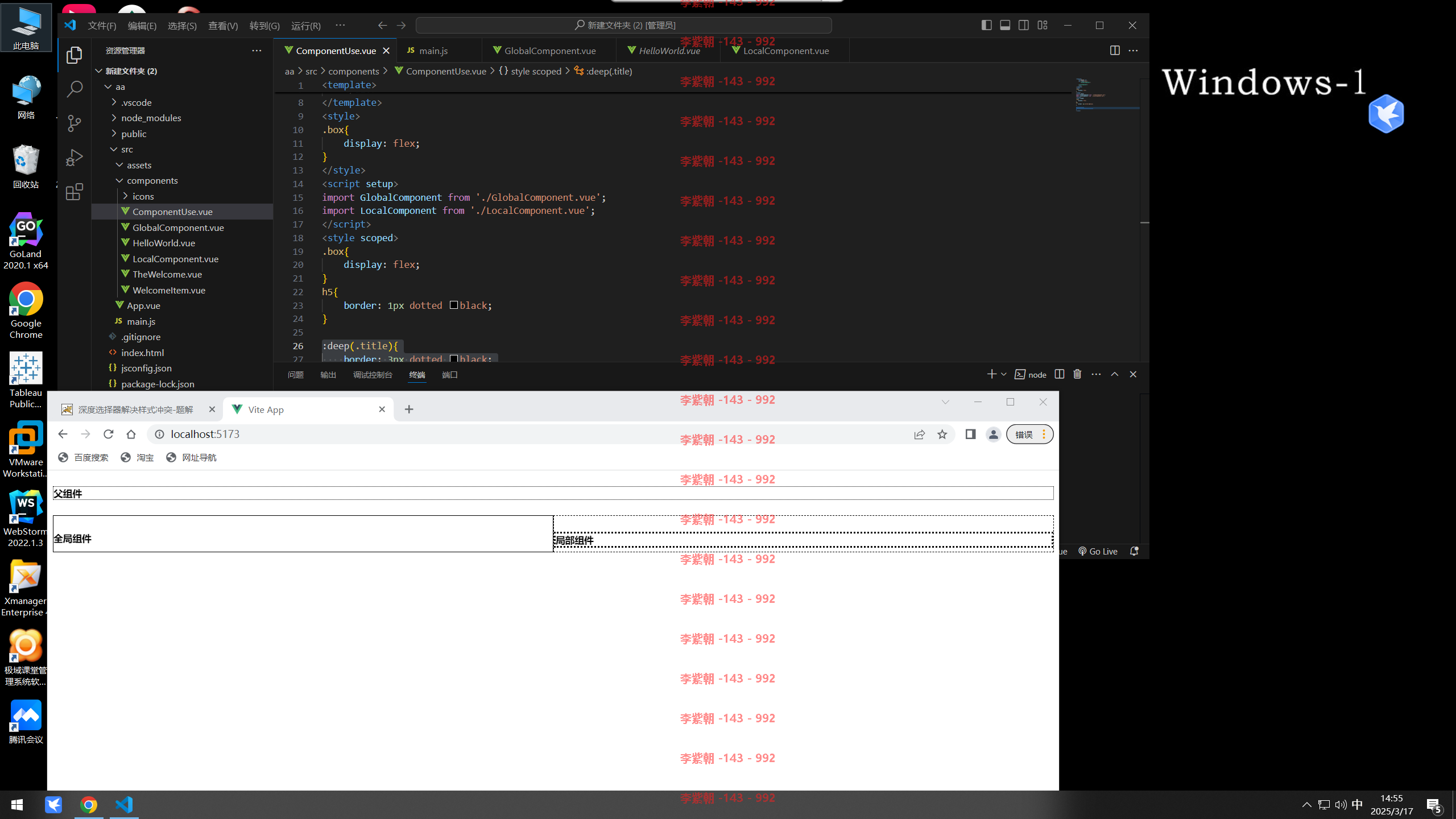Open a new Chrome tab

[x=409, y=409]
